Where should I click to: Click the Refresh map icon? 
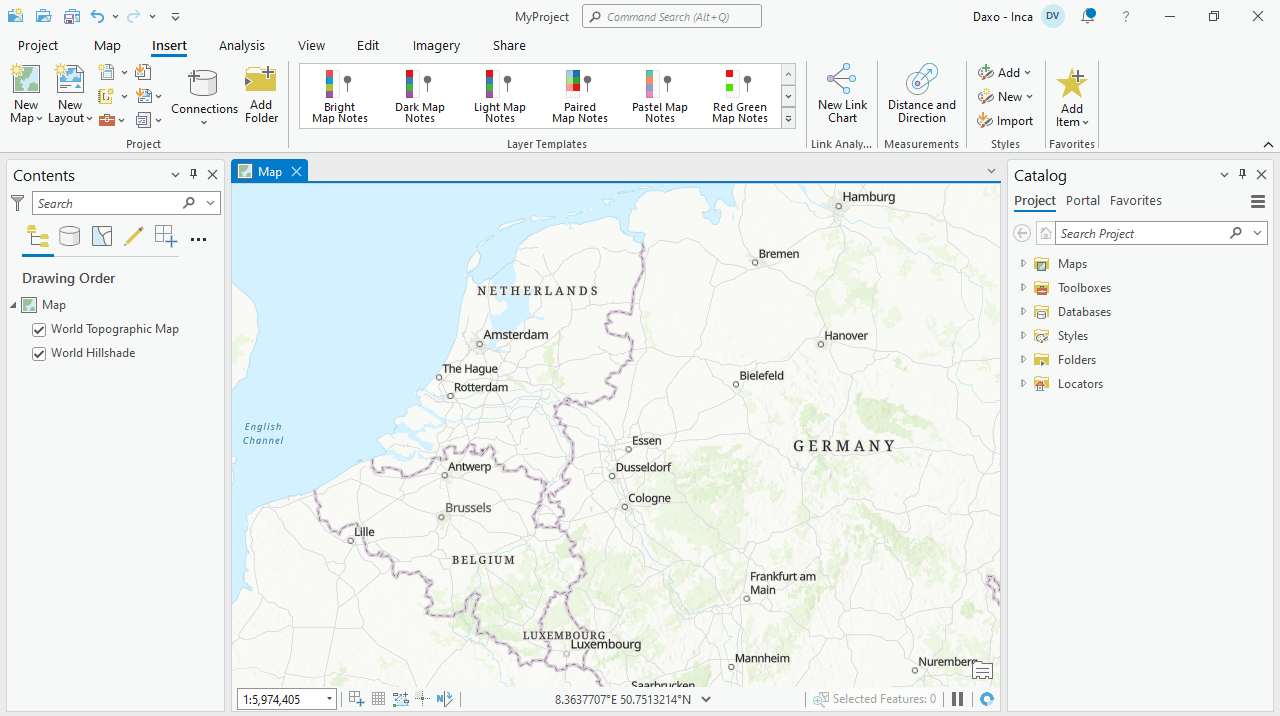coord(987,699)
